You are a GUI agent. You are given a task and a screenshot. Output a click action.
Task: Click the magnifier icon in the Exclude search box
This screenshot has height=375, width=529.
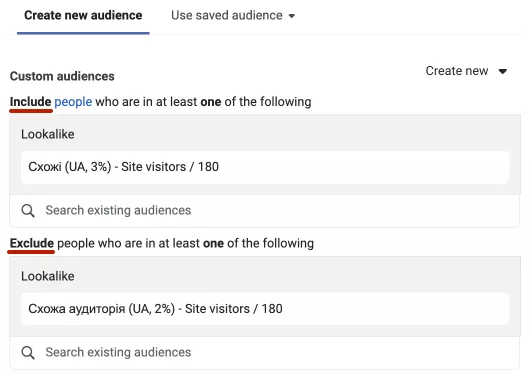point(28,353)
